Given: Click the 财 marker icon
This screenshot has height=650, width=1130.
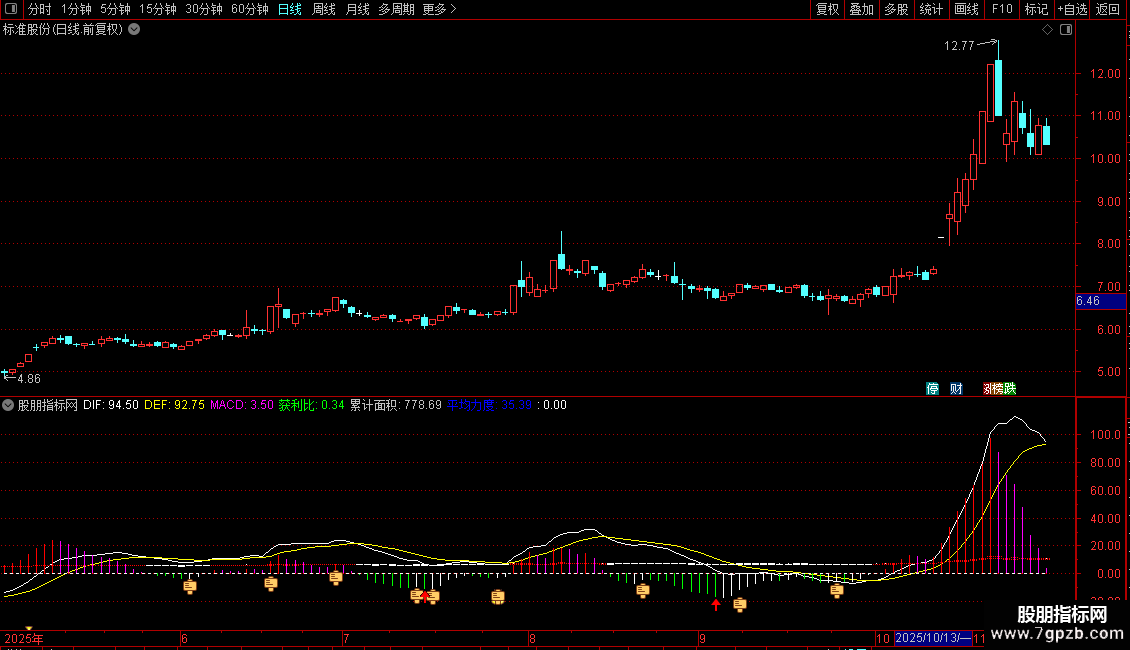Looking at the screenshot, I should click(x=956, y=388).
